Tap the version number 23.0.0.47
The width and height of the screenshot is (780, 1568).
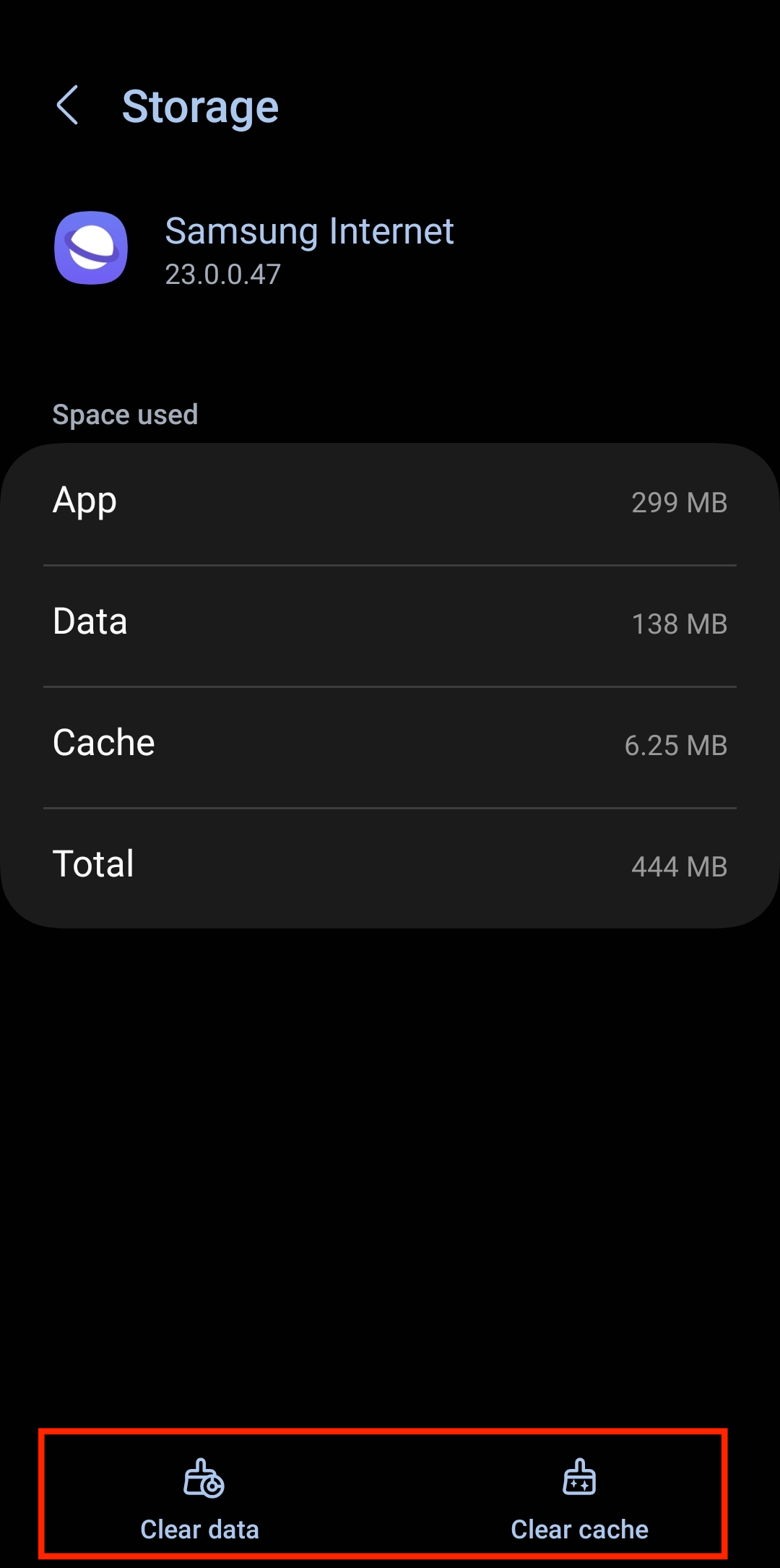pyautogui.click(x=222, y=275)
